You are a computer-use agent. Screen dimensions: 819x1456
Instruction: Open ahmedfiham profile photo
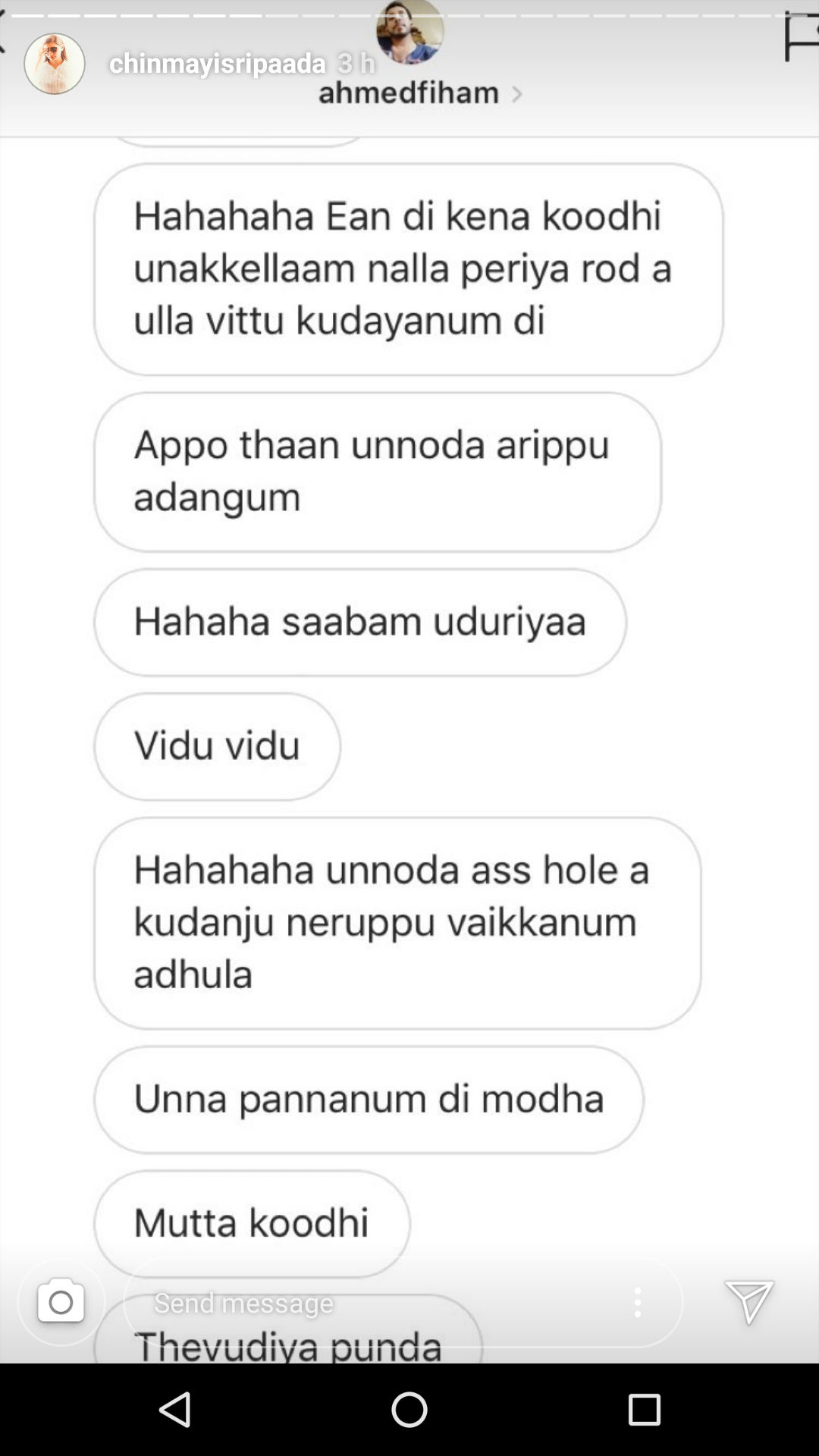tap(409, 32)
